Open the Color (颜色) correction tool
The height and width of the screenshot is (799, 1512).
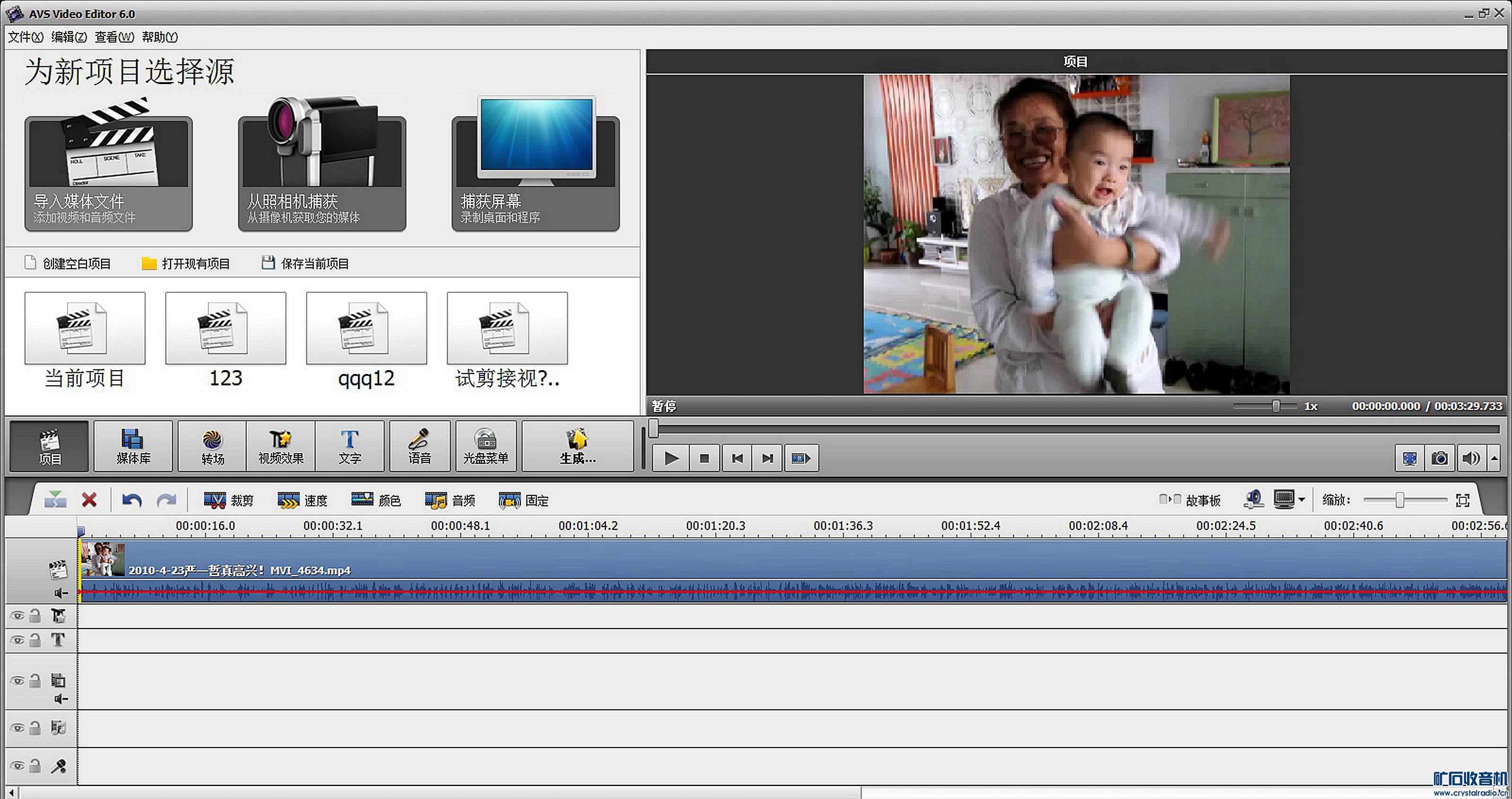[376, 500]
